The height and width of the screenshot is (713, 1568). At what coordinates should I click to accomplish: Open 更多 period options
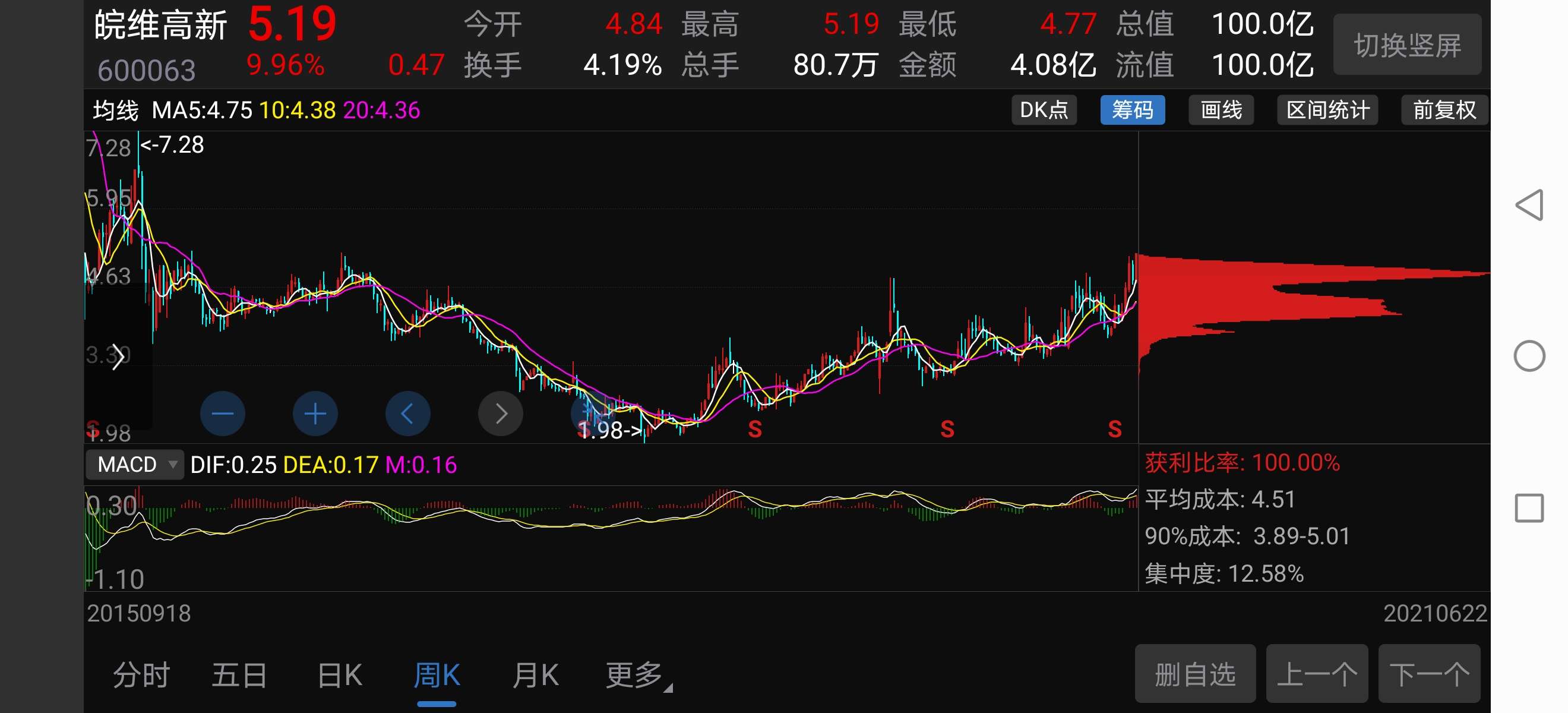point(638,675)
